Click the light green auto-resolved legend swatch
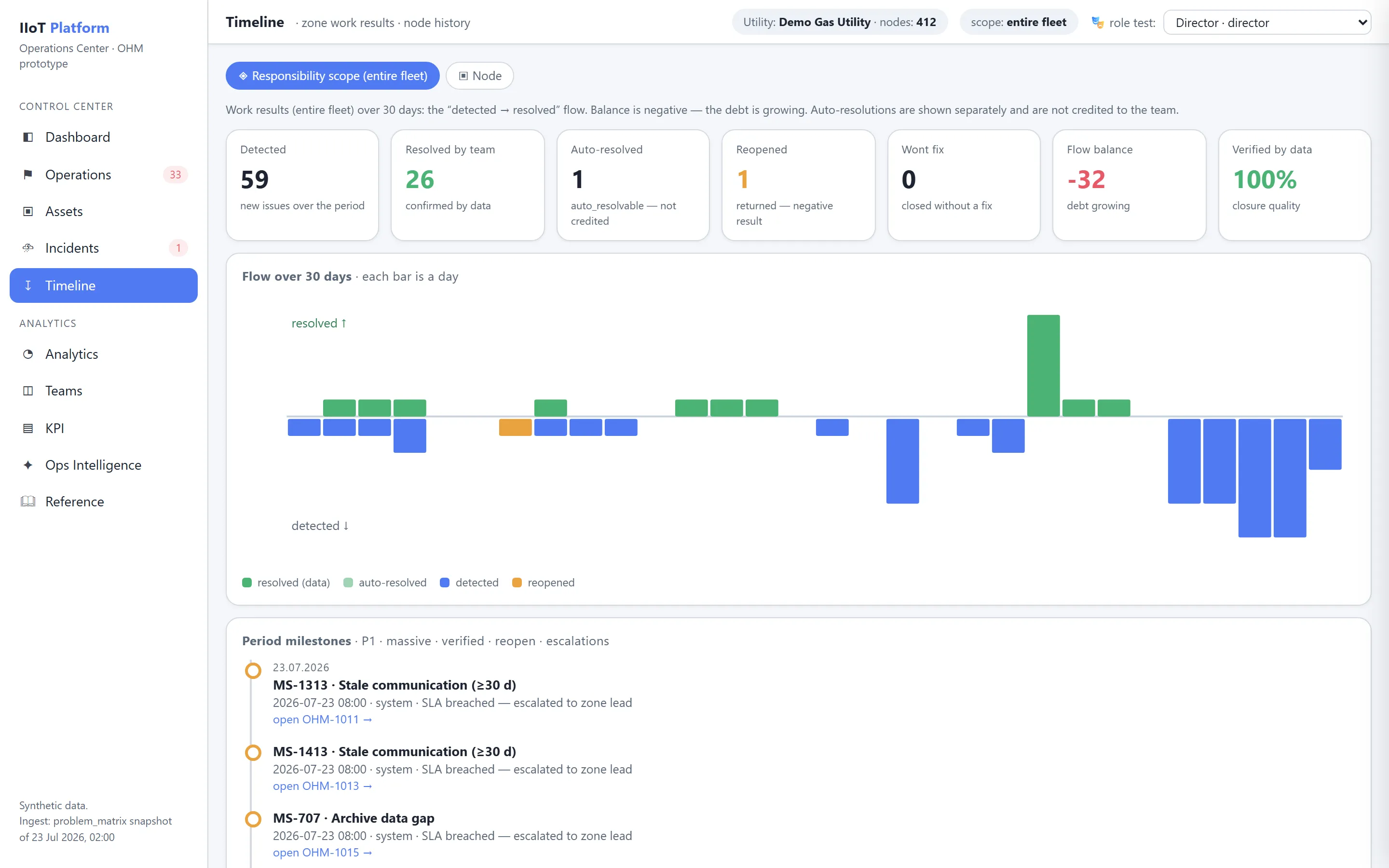 [348, 583]
